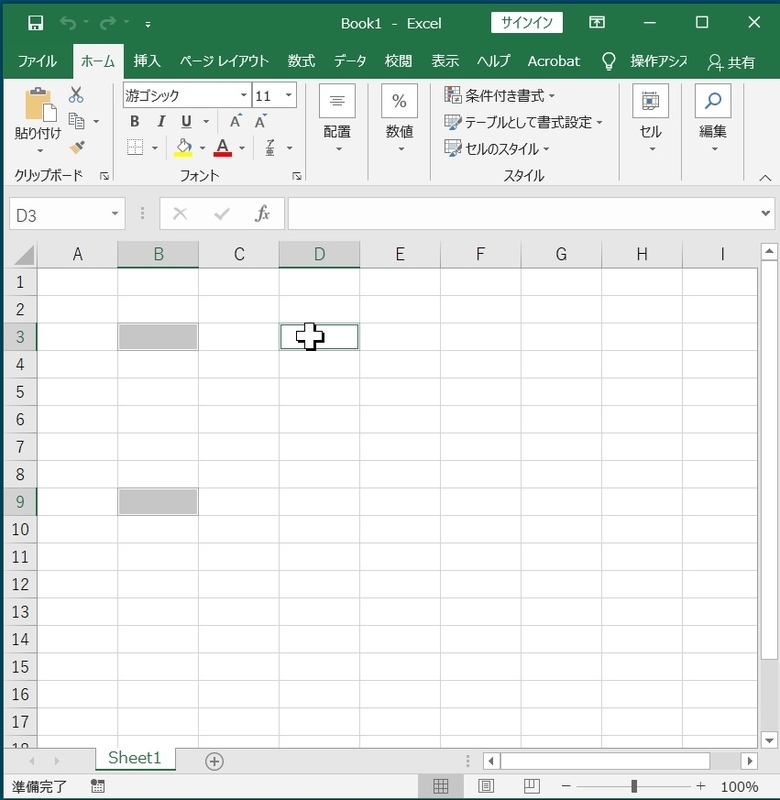Copy selection with the copy icon
This screenshot has height=800, width=780.
77,121
